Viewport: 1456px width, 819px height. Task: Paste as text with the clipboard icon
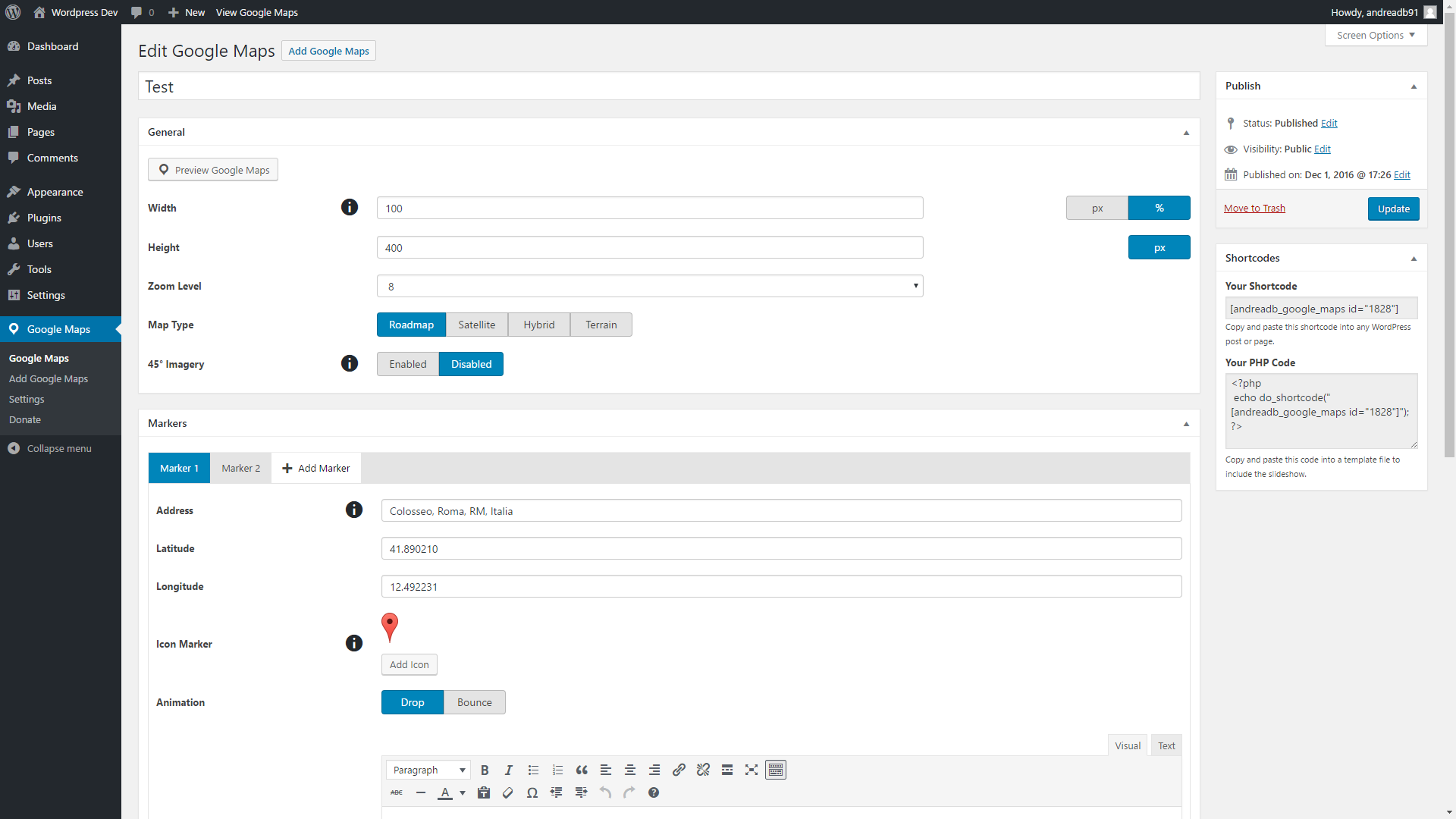(484, 792)
